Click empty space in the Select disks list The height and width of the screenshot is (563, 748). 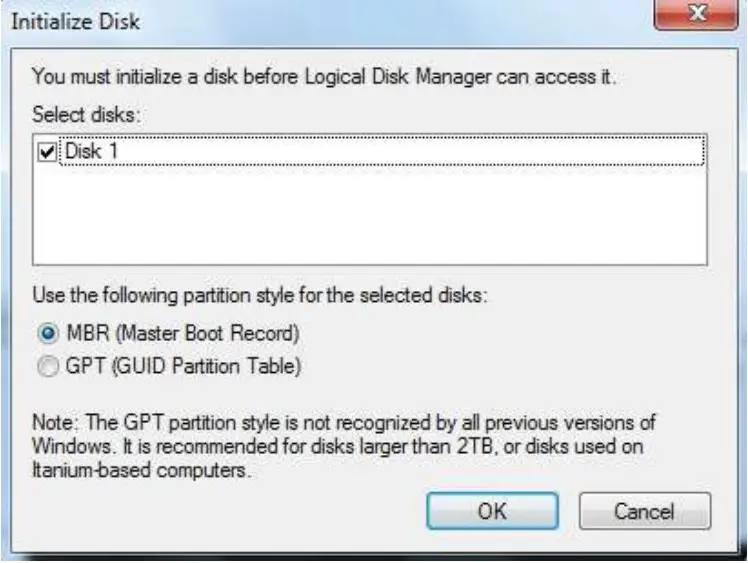click(x=370, y=220)
